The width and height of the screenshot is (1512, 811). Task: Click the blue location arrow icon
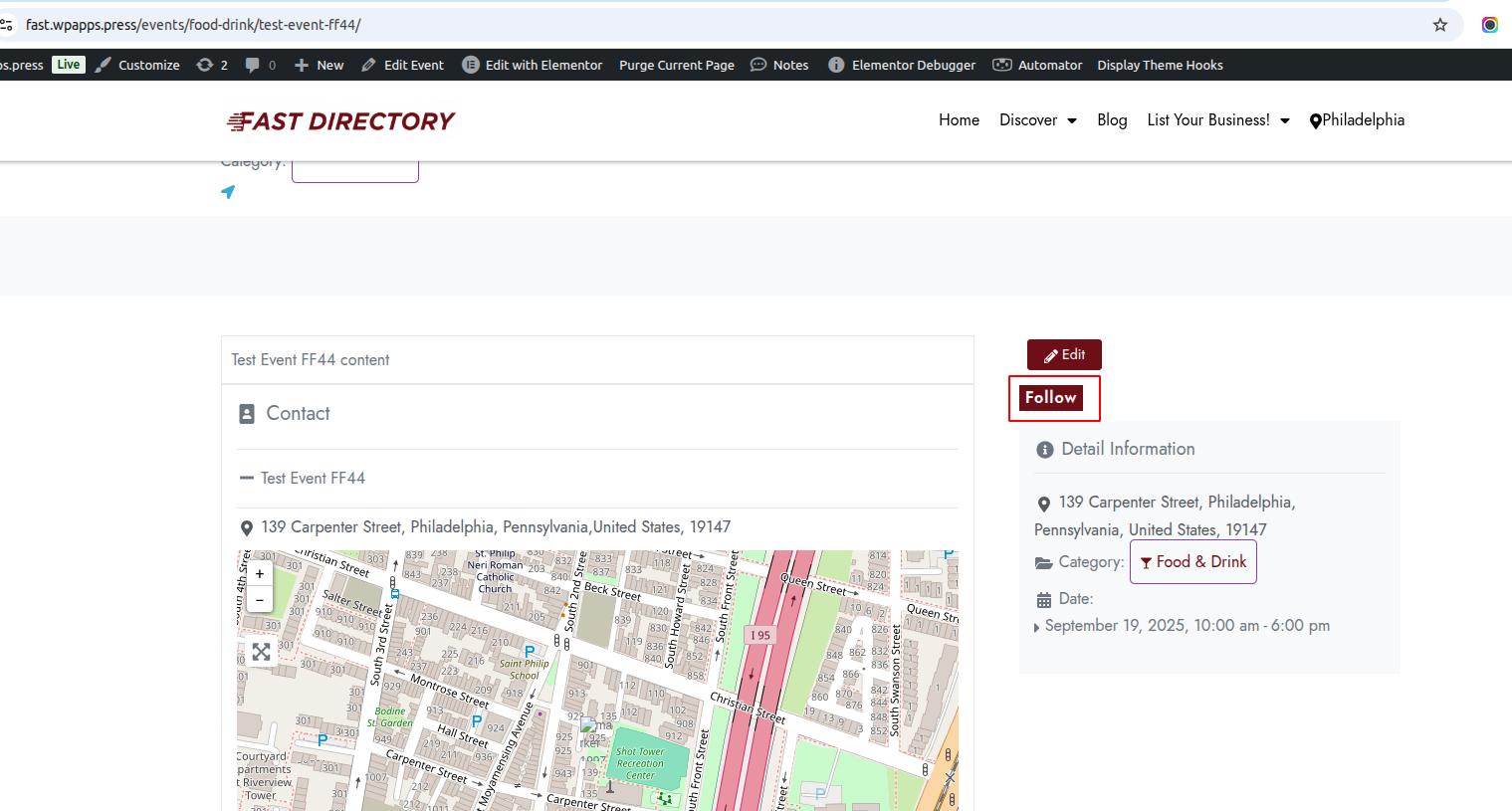[228, 192]
